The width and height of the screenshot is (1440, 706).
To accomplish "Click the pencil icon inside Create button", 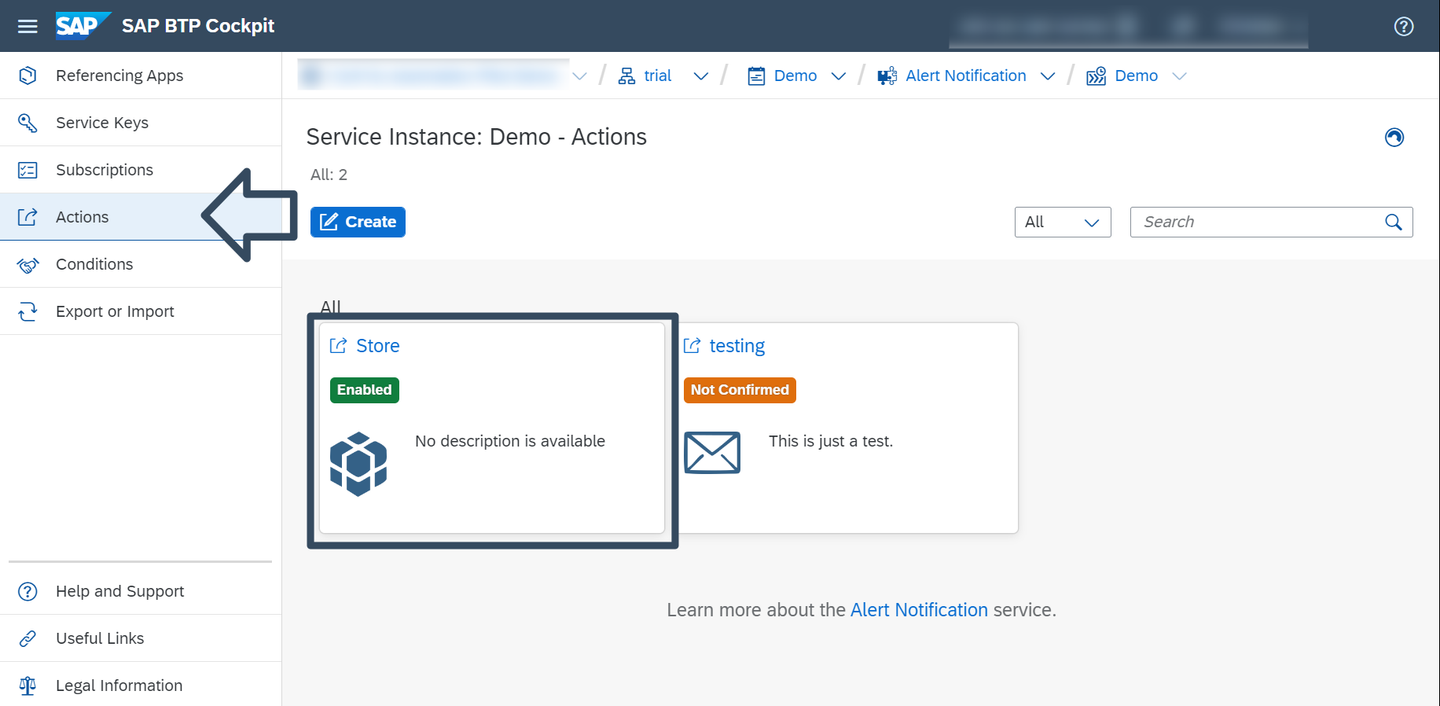I will click(x=329, y=222).
